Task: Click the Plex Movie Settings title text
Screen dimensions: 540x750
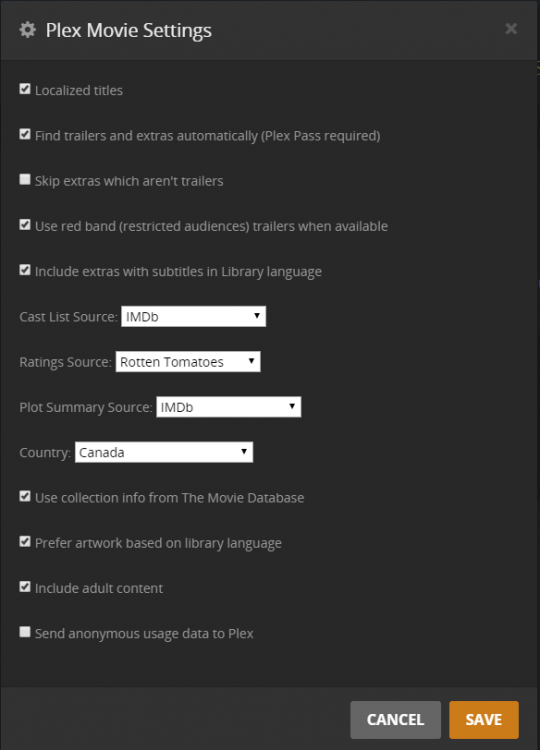Action: [129, 30]
